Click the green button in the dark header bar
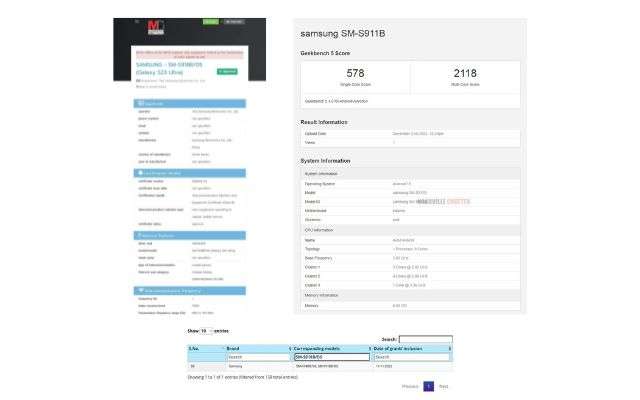The height and width of the screenshot is (400, 640). coord(211,22)
